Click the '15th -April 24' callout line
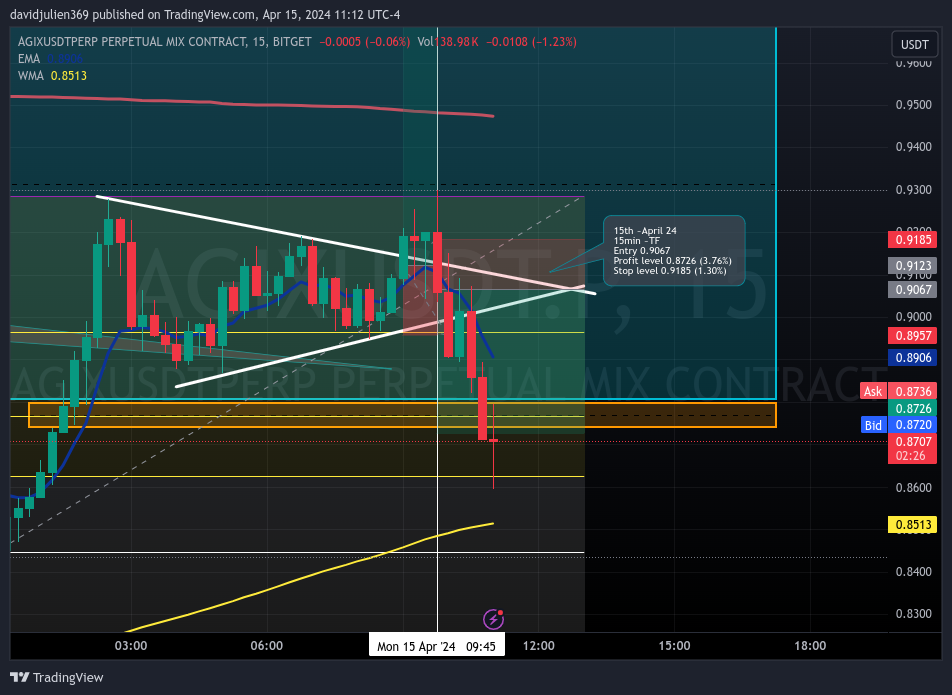This screenshot has width=952, height=695. 645,231
